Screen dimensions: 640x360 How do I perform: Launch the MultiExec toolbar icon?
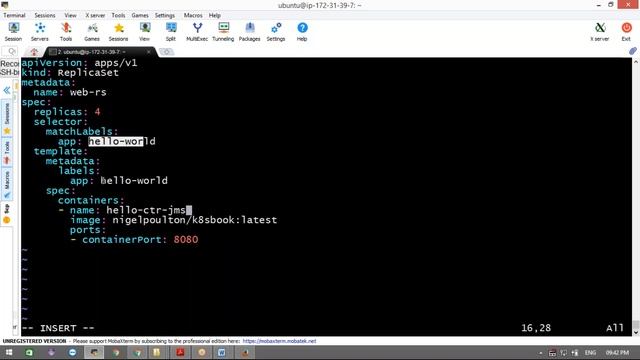pos(197,32)
